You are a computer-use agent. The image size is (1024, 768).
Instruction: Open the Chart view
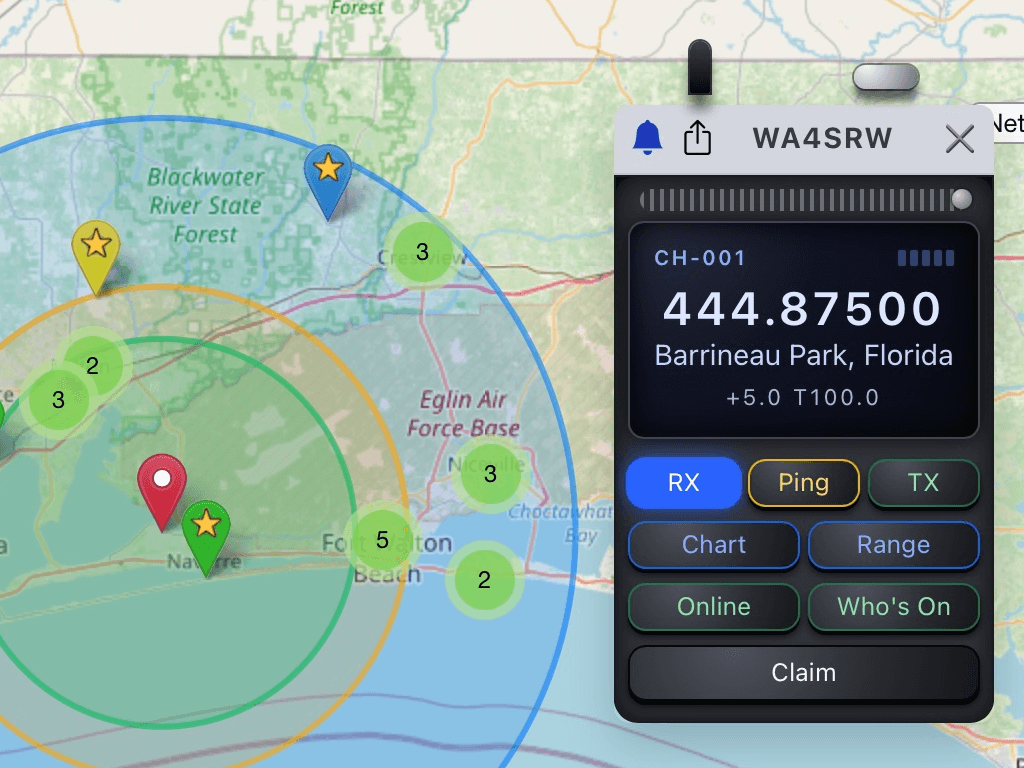pos(714,545)
